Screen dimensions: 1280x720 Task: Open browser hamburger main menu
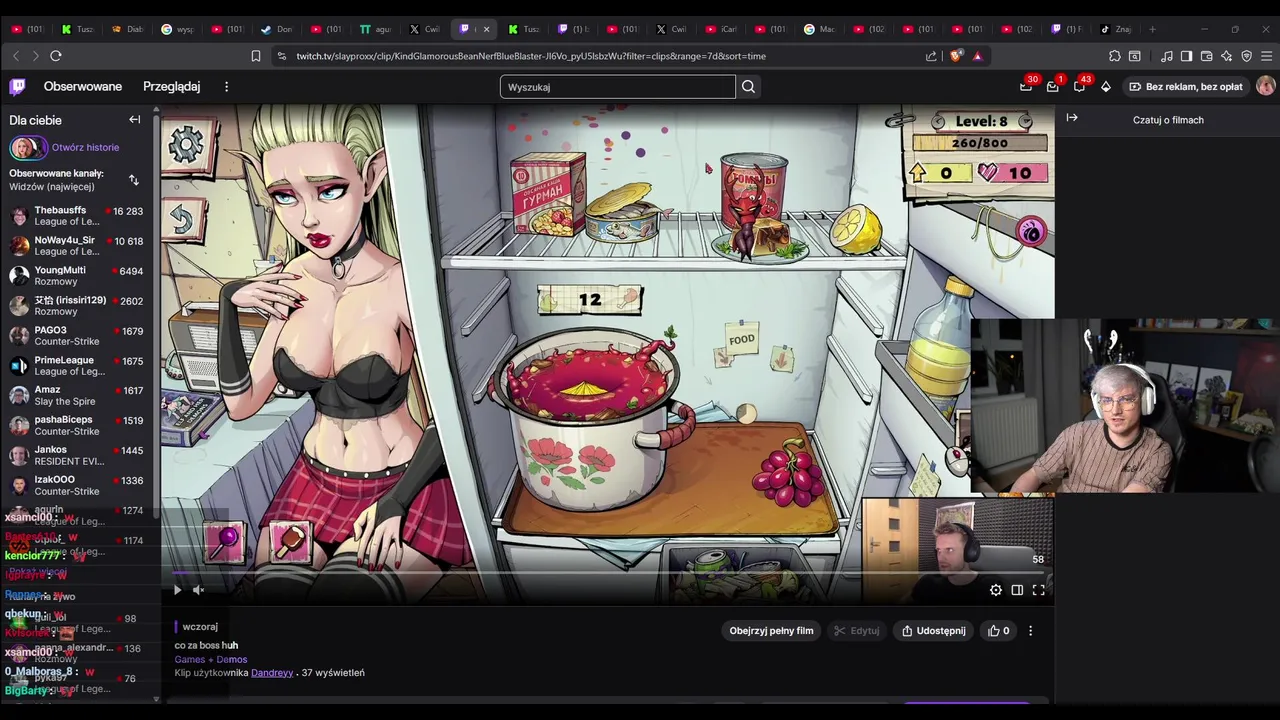(x=1266, y=56)
